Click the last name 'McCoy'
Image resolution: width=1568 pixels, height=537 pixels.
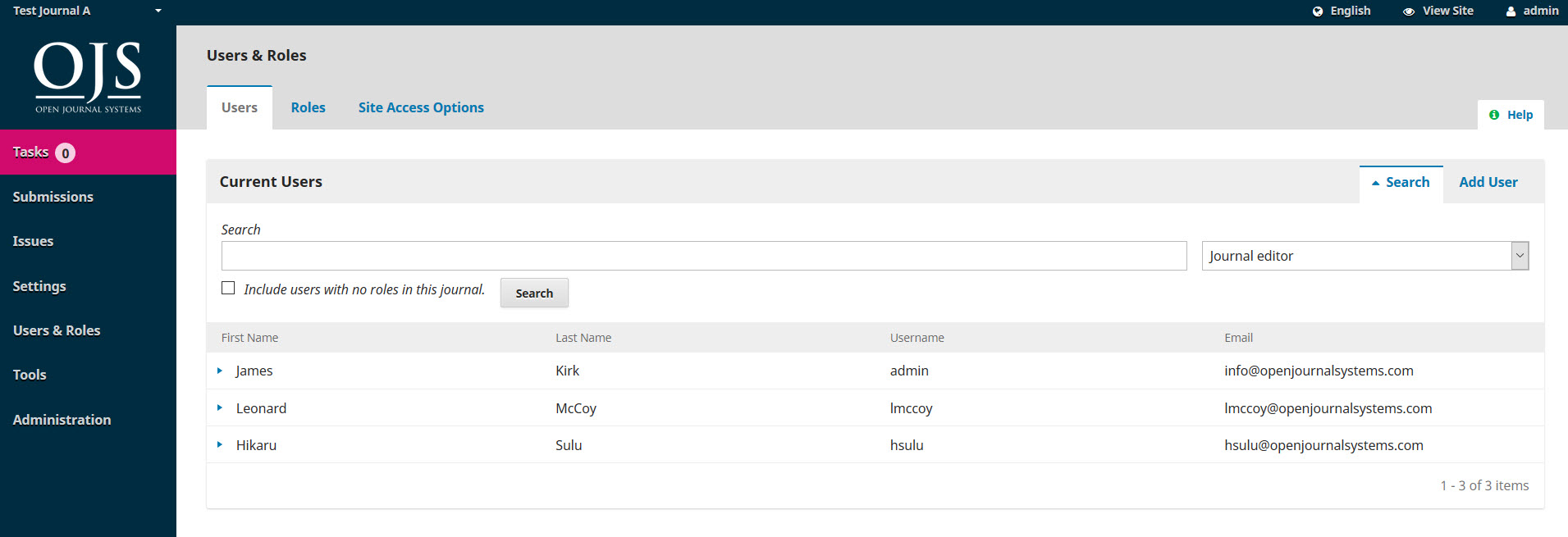(x=576, y=408)
